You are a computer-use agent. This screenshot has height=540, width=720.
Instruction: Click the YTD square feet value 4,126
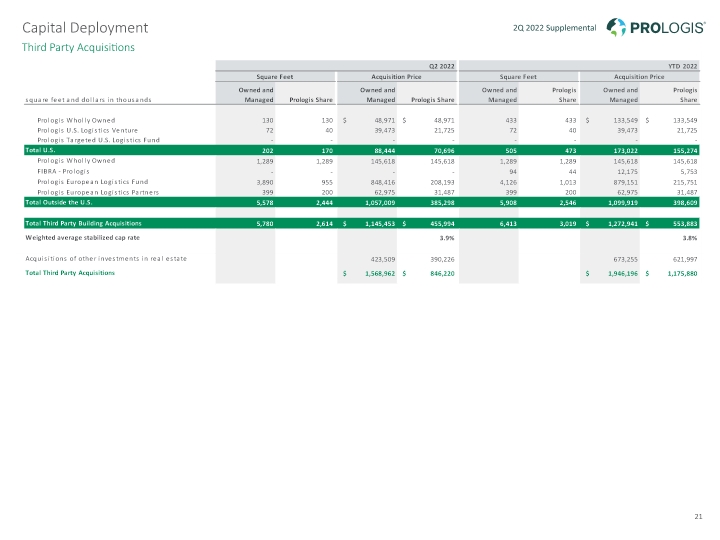[508, 182]
